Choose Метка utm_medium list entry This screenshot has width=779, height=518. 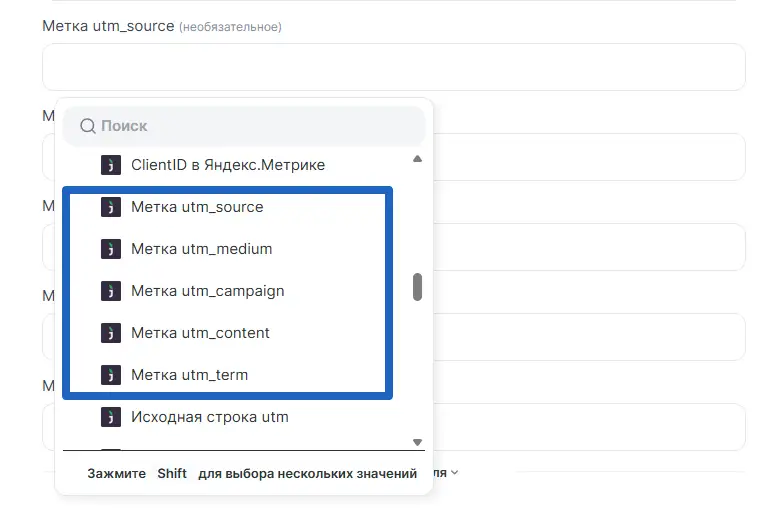[201, 249]
